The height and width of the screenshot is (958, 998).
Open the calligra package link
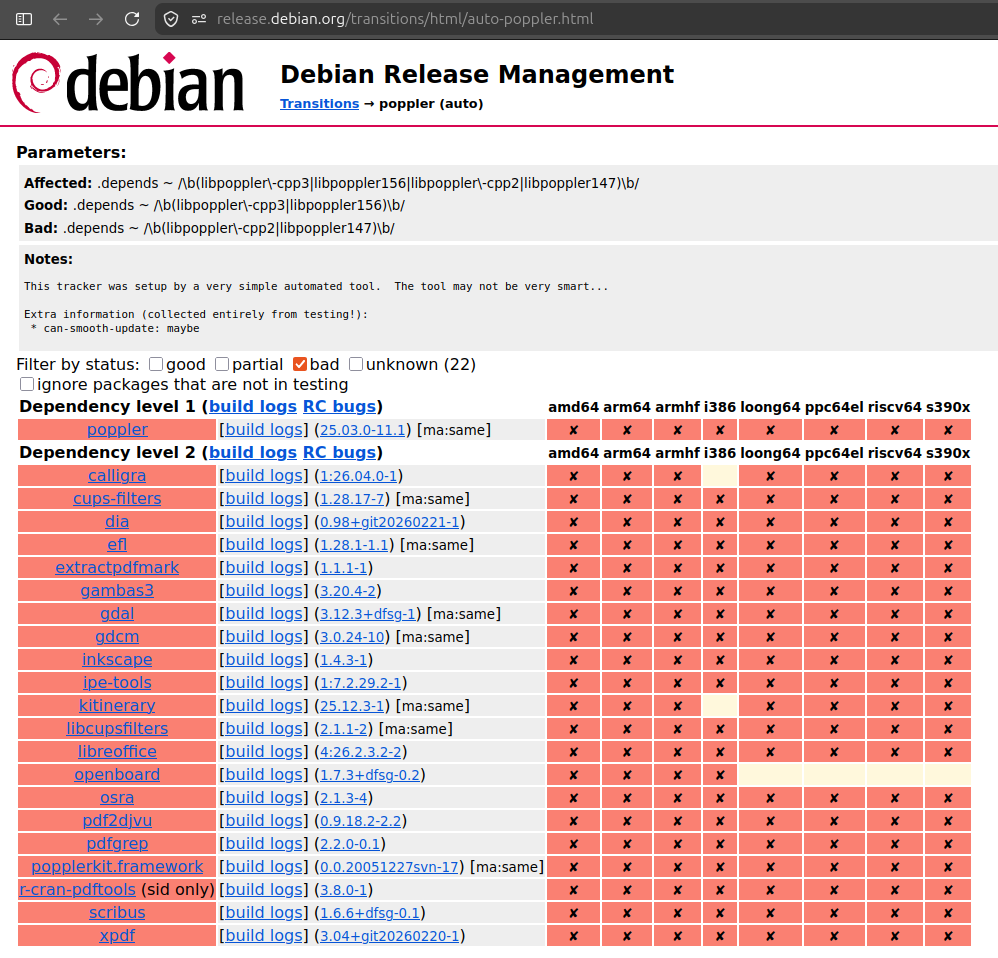(x=117, y=475)
